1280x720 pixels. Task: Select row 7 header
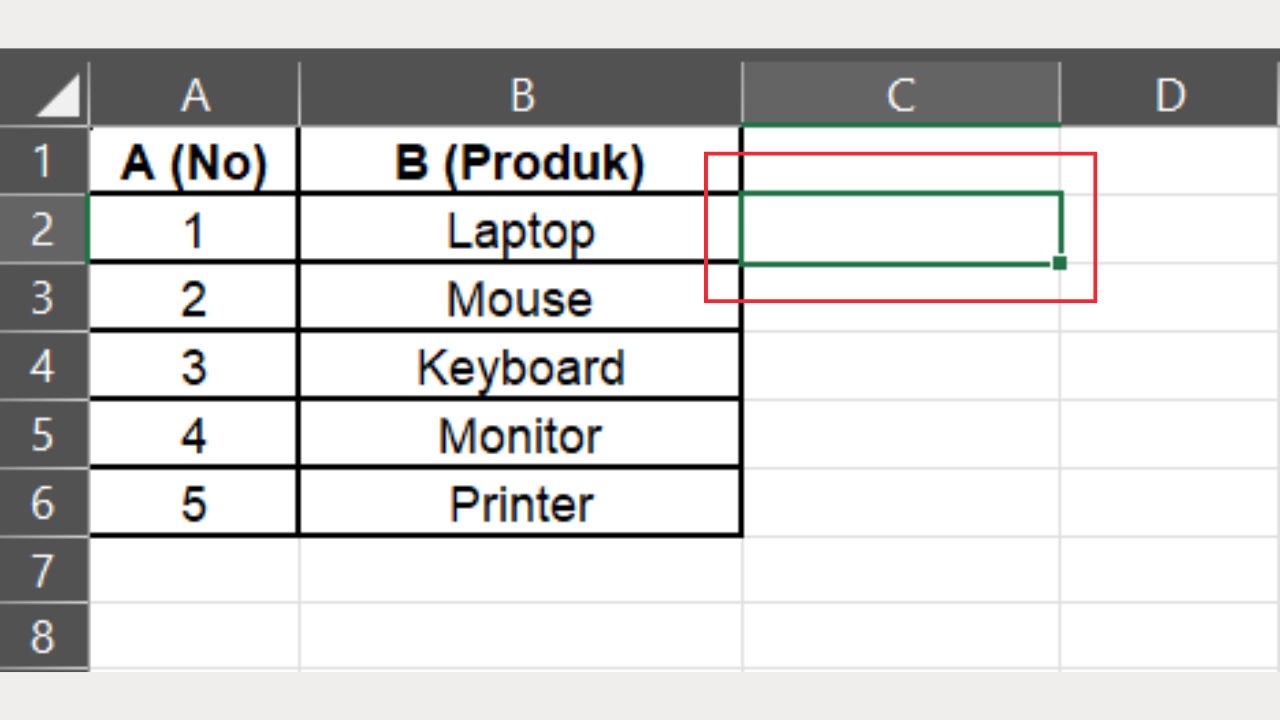click(44, 570)
